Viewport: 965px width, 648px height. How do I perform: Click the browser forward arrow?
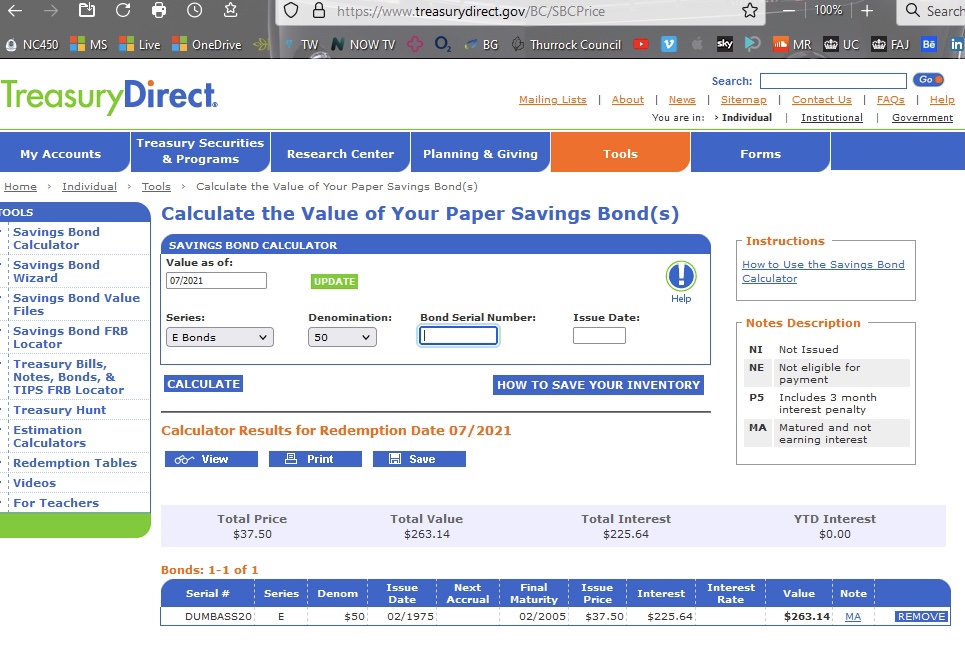click(51, 10)
